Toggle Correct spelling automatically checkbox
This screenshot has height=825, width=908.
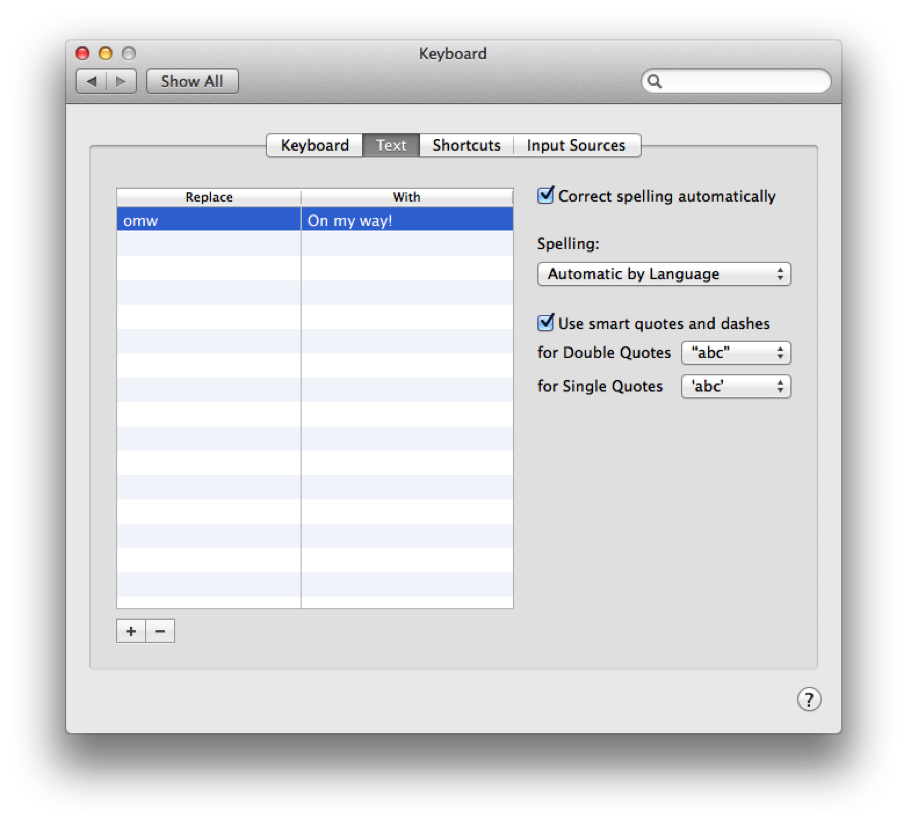pyautogui.click(x=545, y=196)
